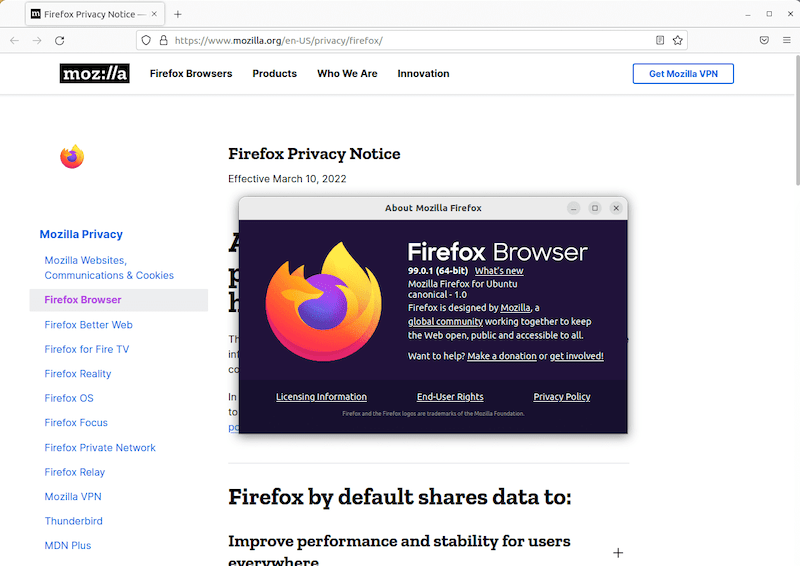Open the Who We Are menu

(347, 73)
